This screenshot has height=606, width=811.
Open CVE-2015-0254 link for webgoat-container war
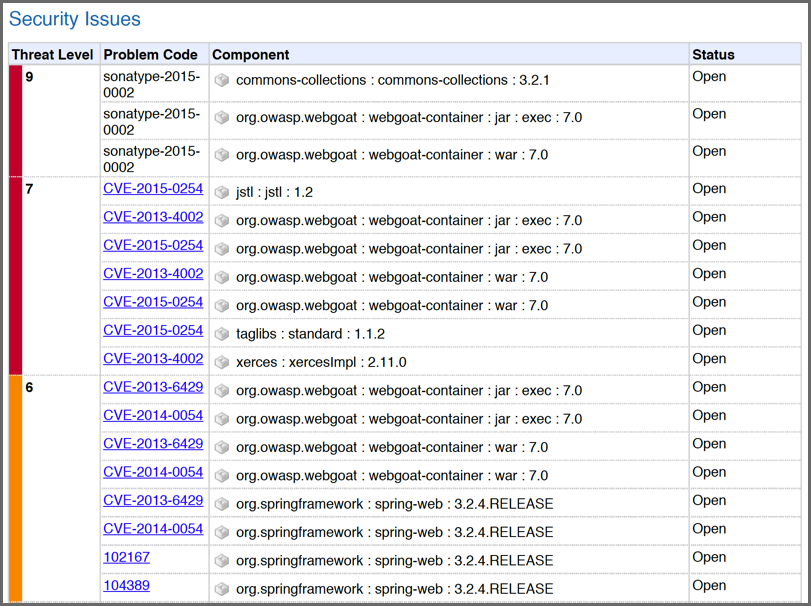click(x=153, y=302)
